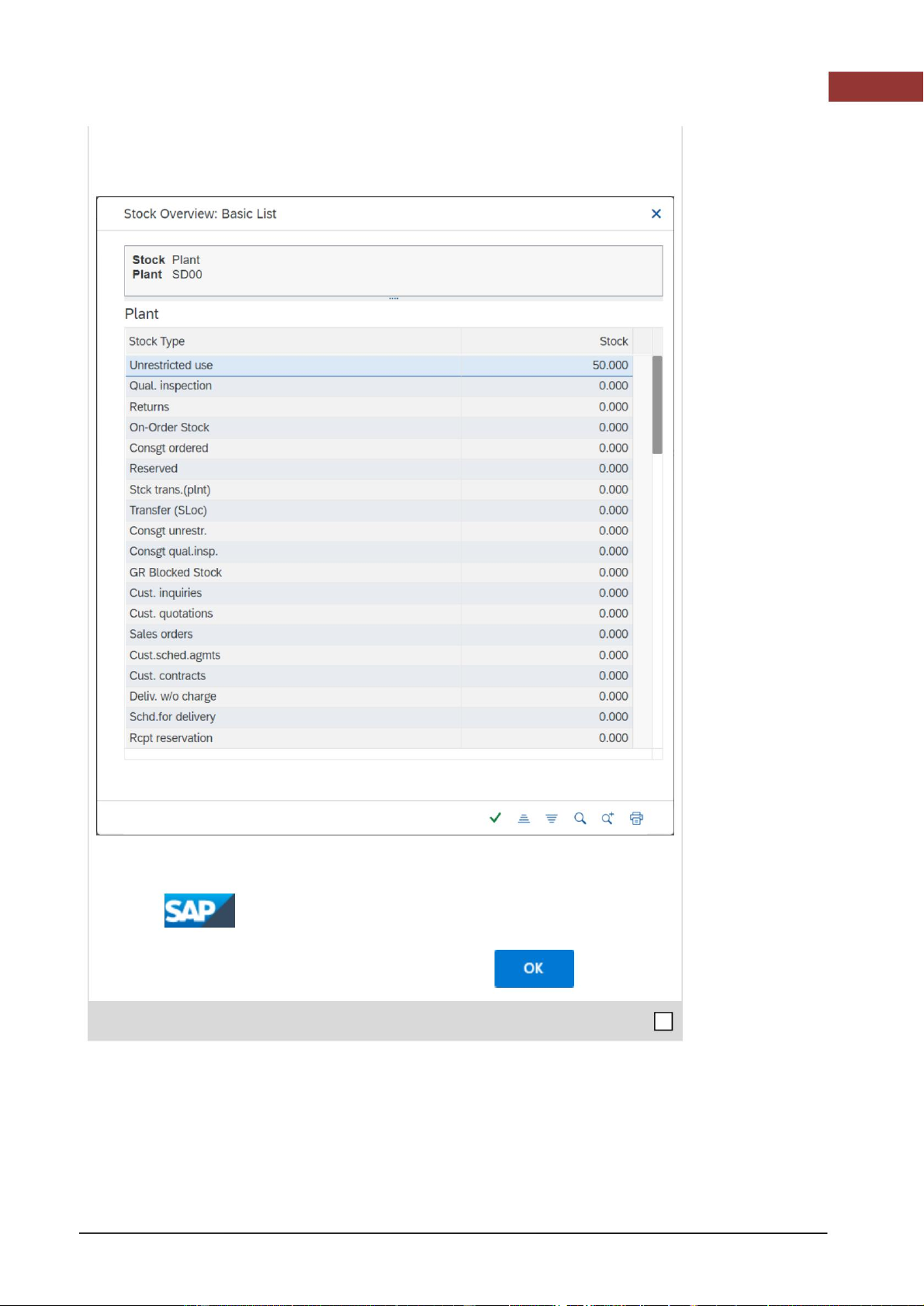Click the Print icon in dialog footer
924x1306 pixels.
tap(636, 819)
